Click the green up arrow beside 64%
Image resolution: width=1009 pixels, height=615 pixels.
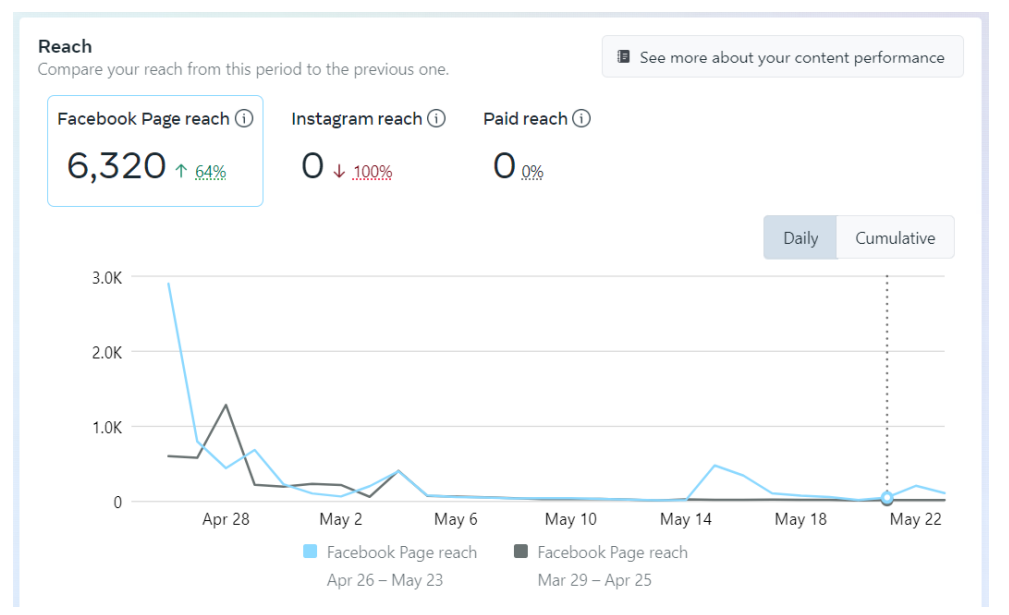coord(181,171)
